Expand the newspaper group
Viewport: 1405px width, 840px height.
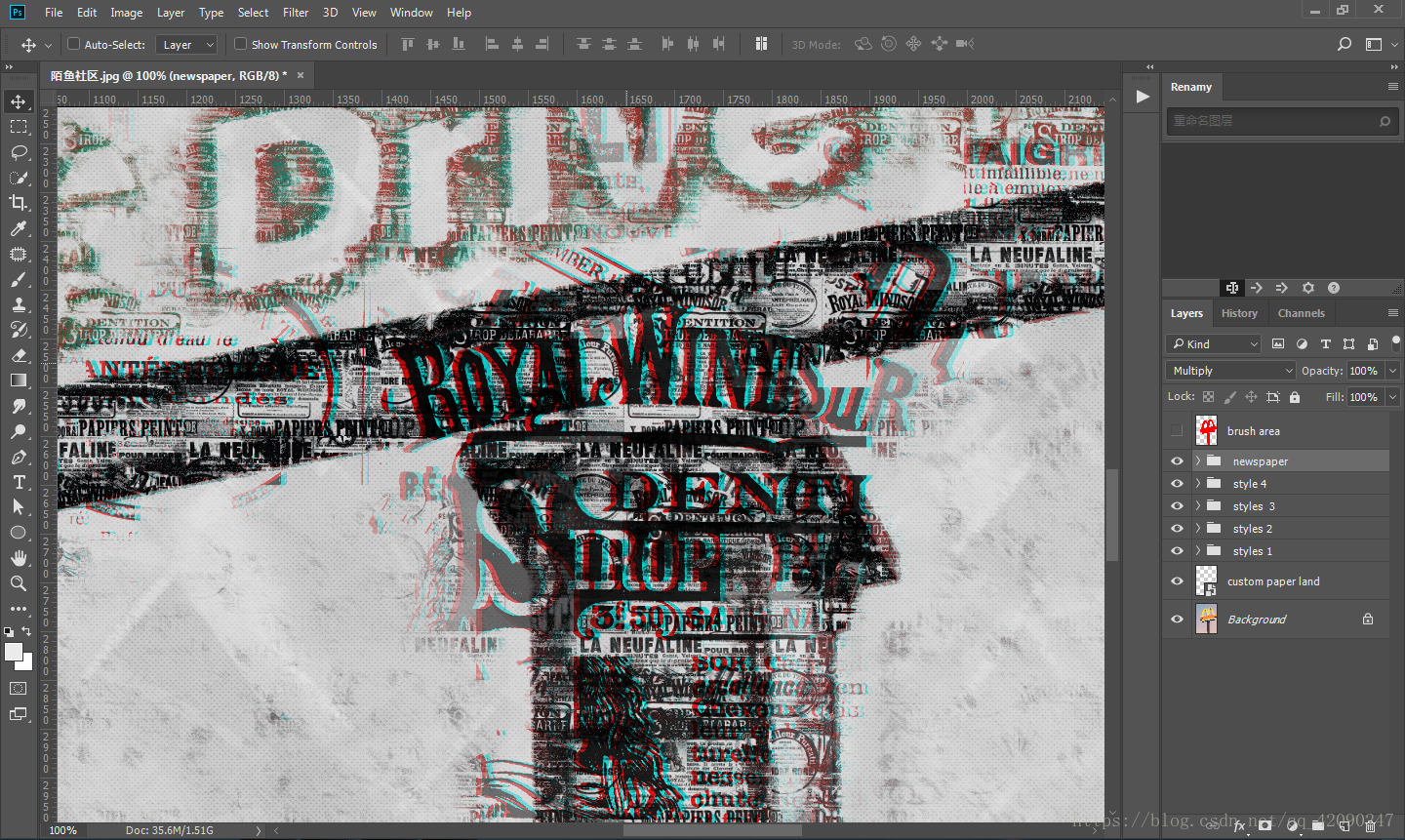click(1197, 461)
